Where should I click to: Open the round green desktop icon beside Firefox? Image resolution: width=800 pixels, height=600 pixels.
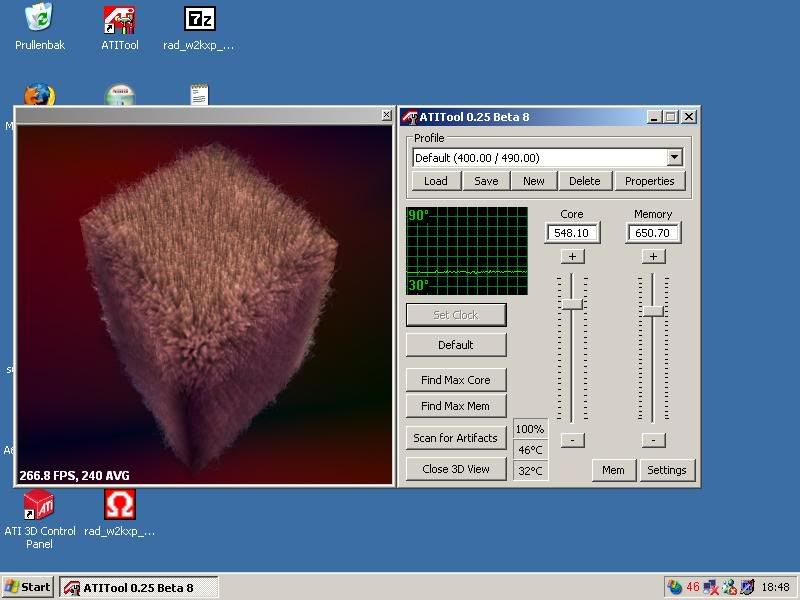(119, 95)
